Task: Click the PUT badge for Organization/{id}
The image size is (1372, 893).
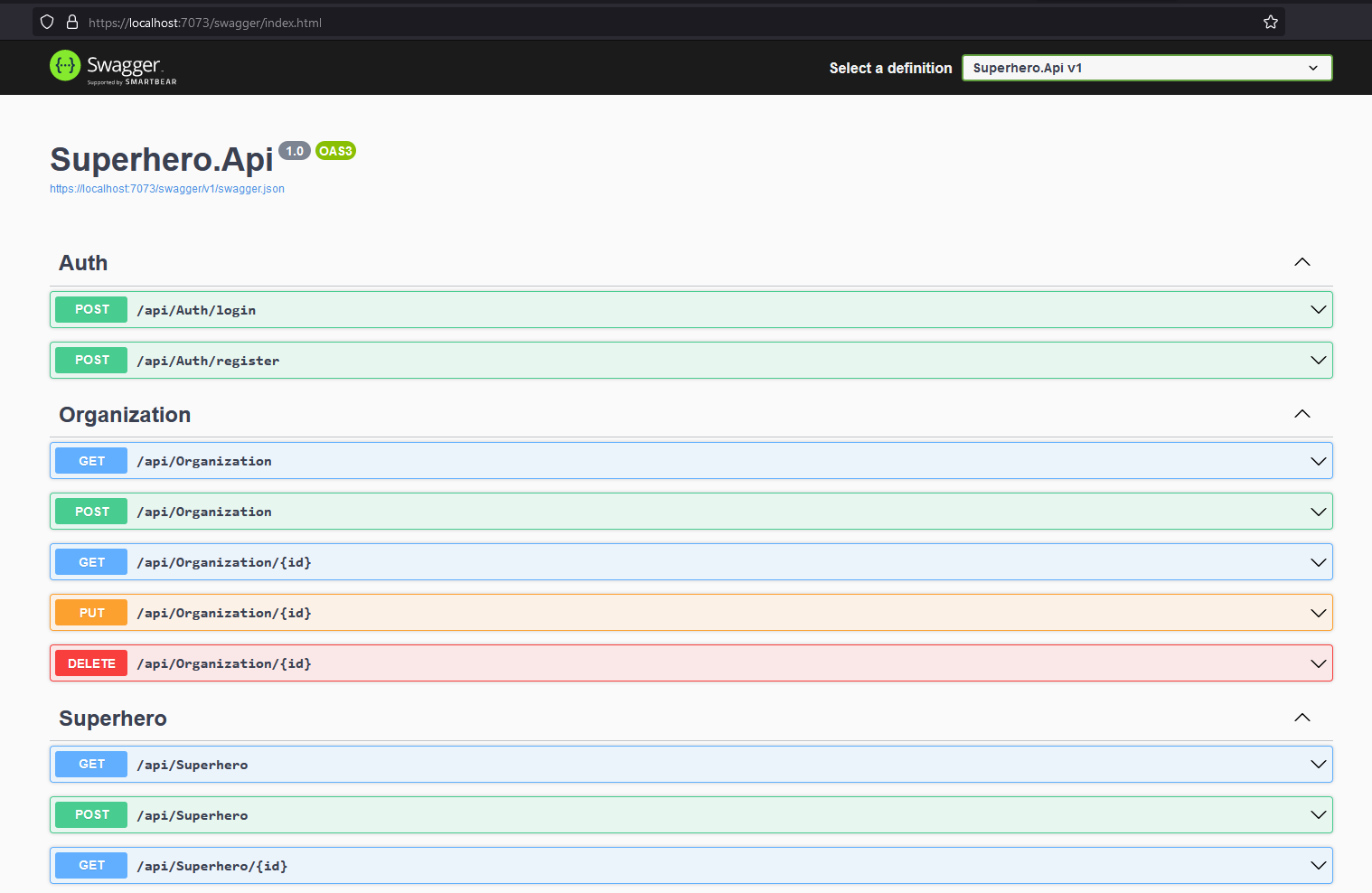Action: pyautogui.click(x=91, y=613)
